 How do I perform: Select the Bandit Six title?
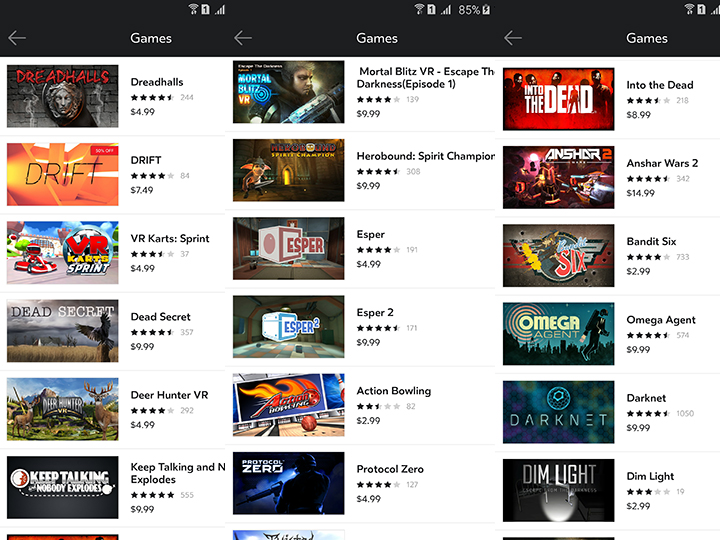pyautogui.click(x=651, y=242)
